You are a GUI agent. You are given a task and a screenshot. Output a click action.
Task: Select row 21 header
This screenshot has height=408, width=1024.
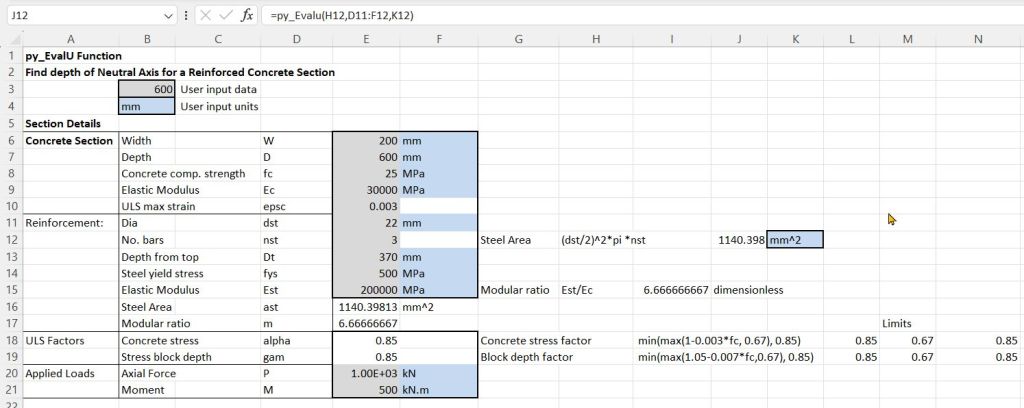click(x=10, y=389)
